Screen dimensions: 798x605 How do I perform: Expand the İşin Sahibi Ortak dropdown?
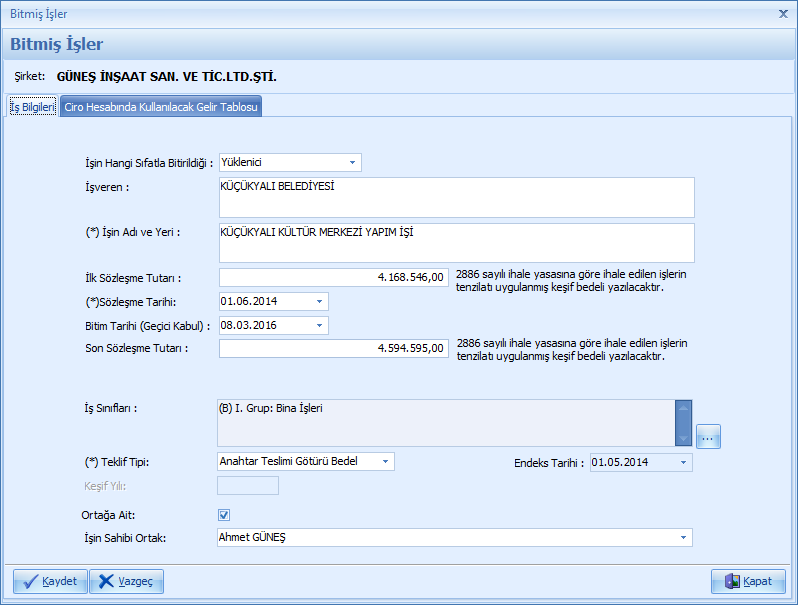click(x=683, y=538)
